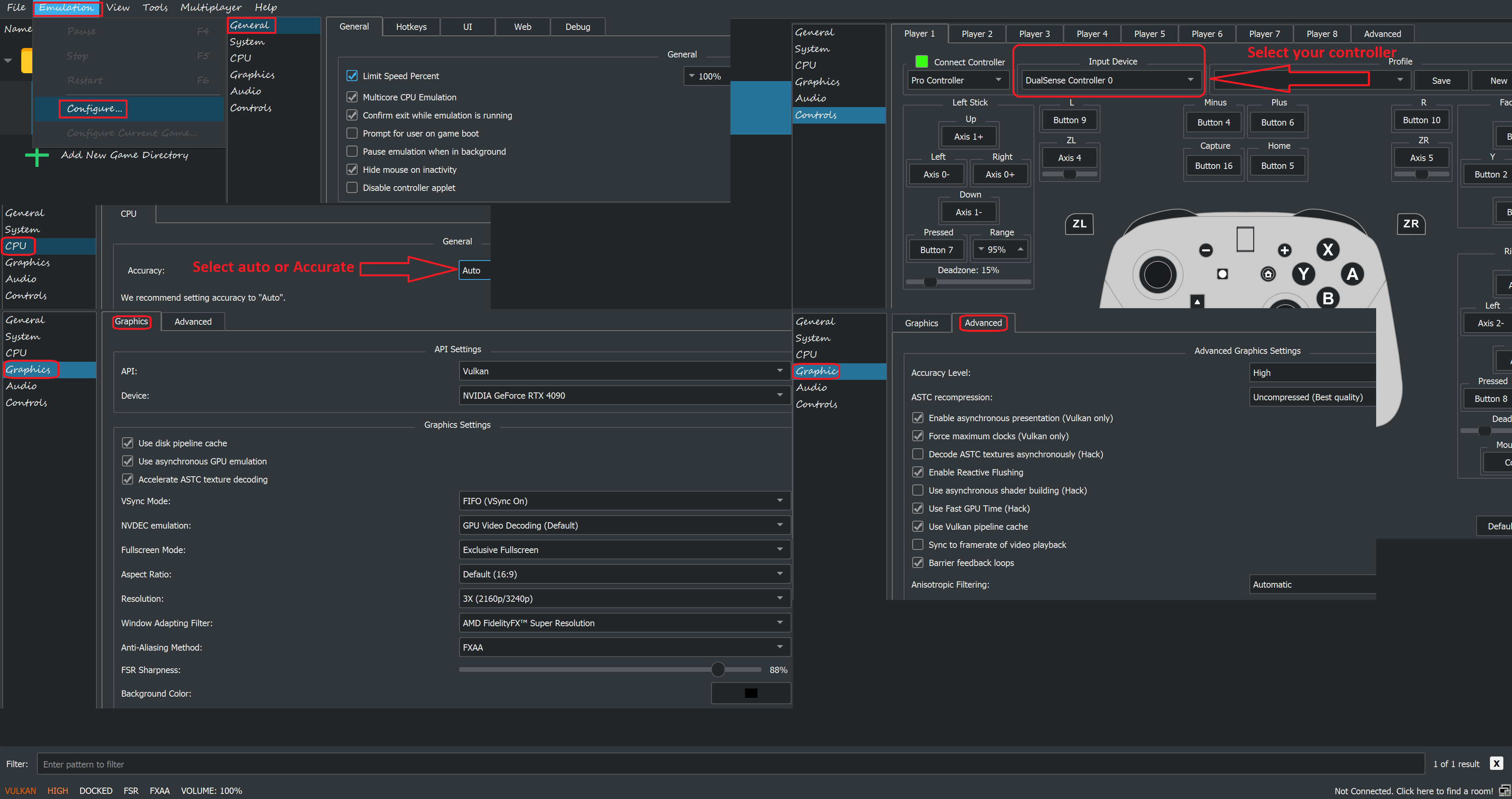Select Configure... in Emulation menu

94,109
